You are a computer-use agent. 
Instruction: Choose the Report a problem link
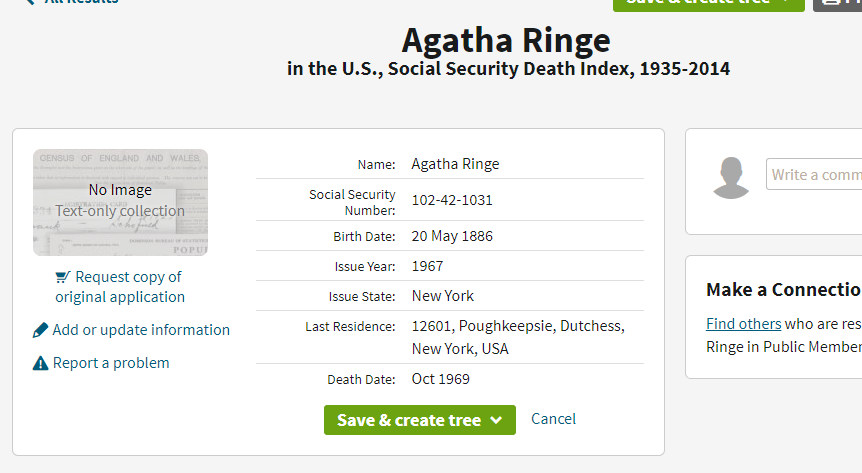click(x=111, y=363)
